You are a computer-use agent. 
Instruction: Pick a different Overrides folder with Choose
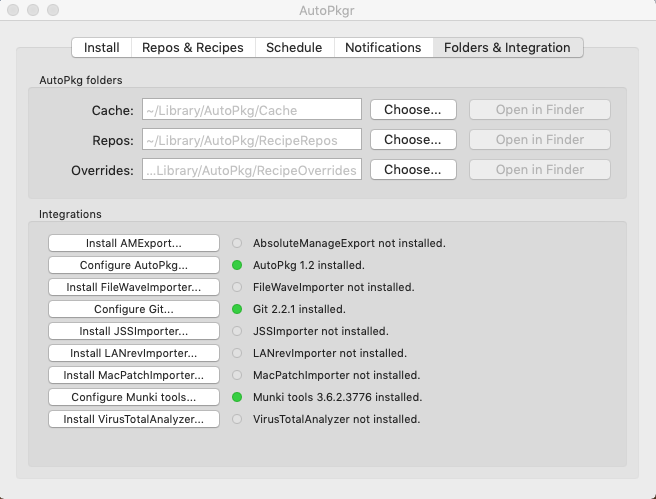[x=413, y=170]
